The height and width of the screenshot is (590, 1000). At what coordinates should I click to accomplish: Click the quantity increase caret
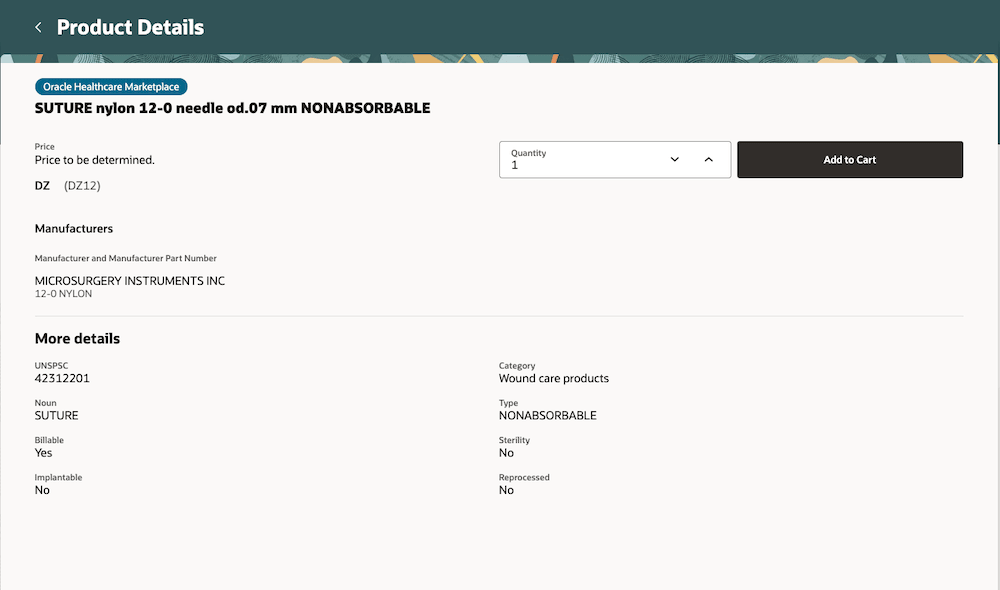(710, 159)
